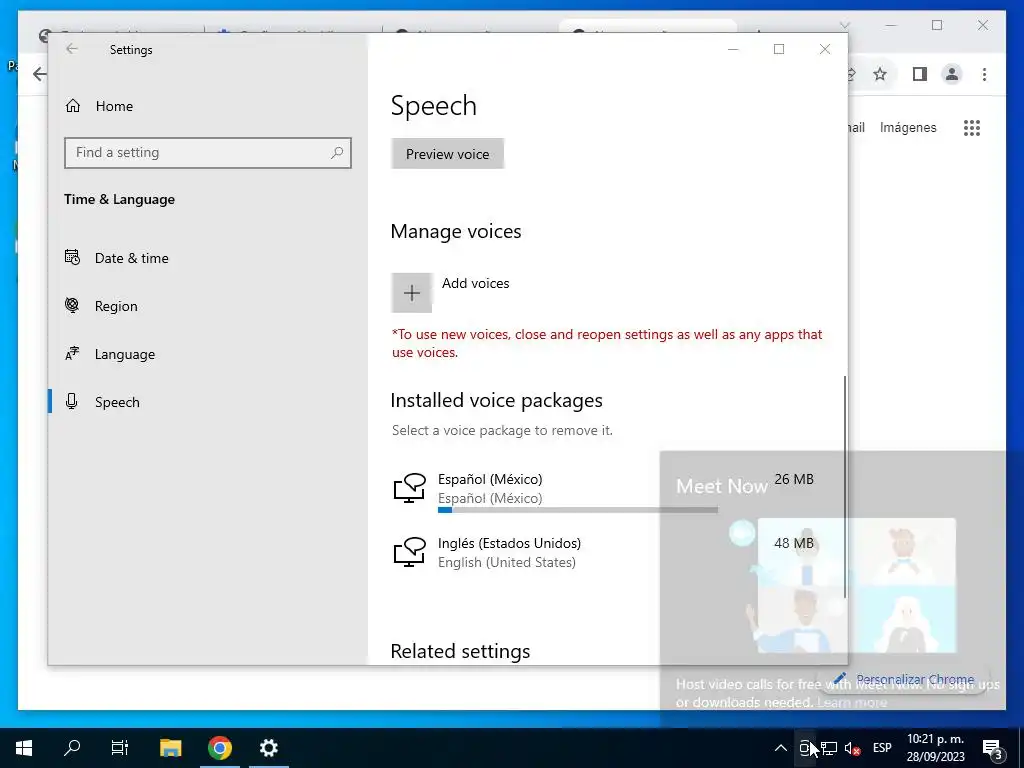Minimize the Settings window

coord(733,49)
